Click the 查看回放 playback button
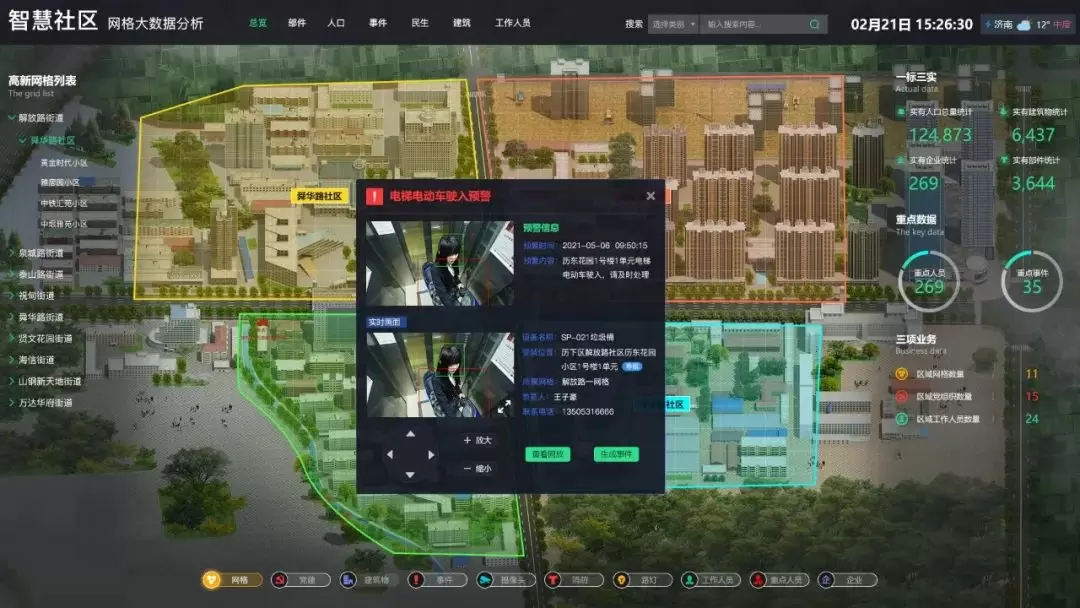1080x608 pixels. [547, 454]
